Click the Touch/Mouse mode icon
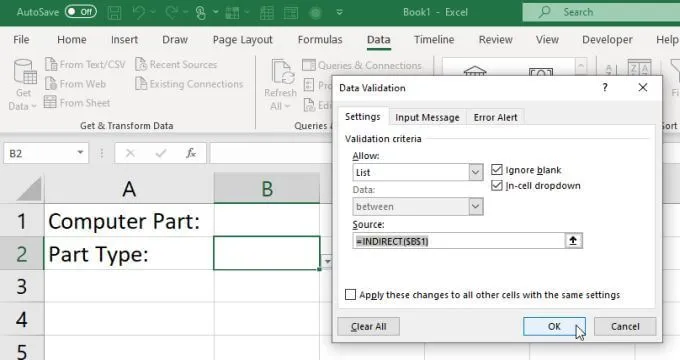 [x=200, y=13]
